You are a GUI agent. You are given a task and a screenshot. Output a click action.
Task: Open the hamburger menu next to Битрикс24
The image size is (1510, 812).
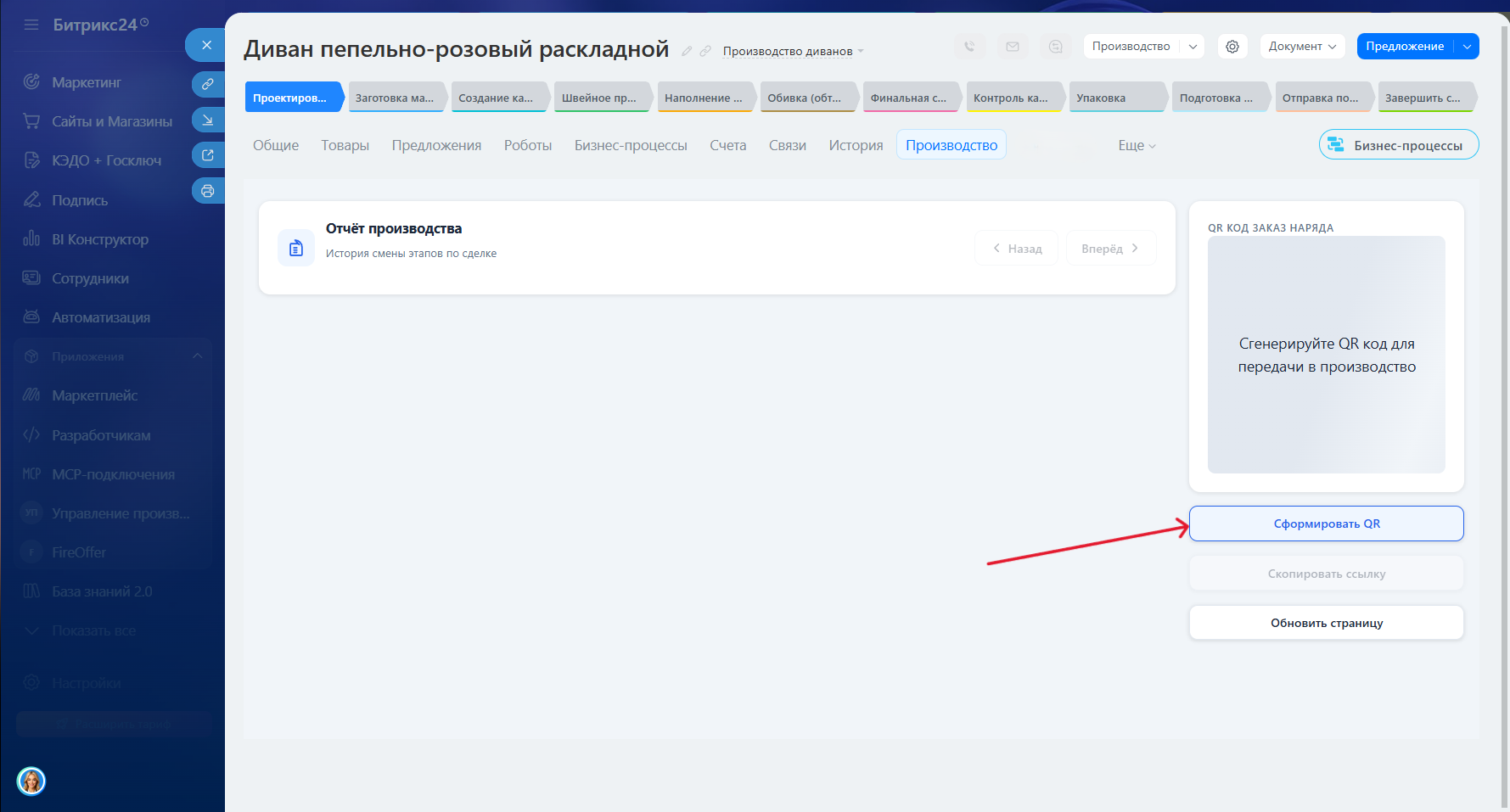[x=31, y=25]
